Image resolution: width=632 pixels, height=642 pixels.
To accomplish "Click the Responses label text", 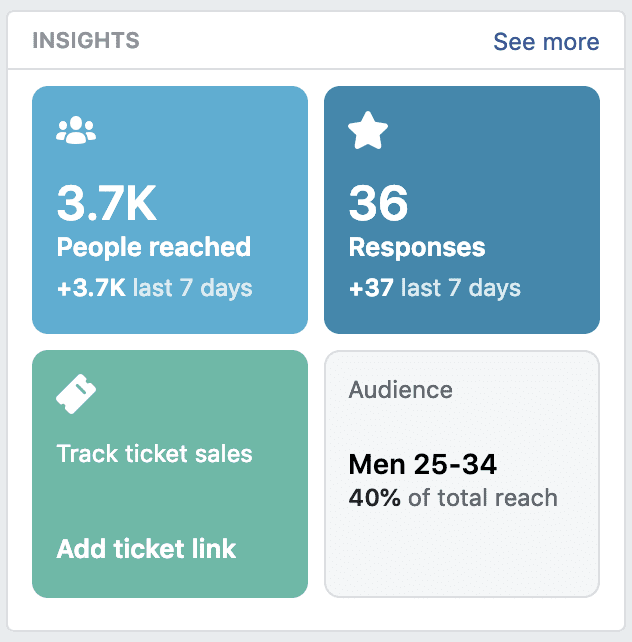I will [416, 247].
